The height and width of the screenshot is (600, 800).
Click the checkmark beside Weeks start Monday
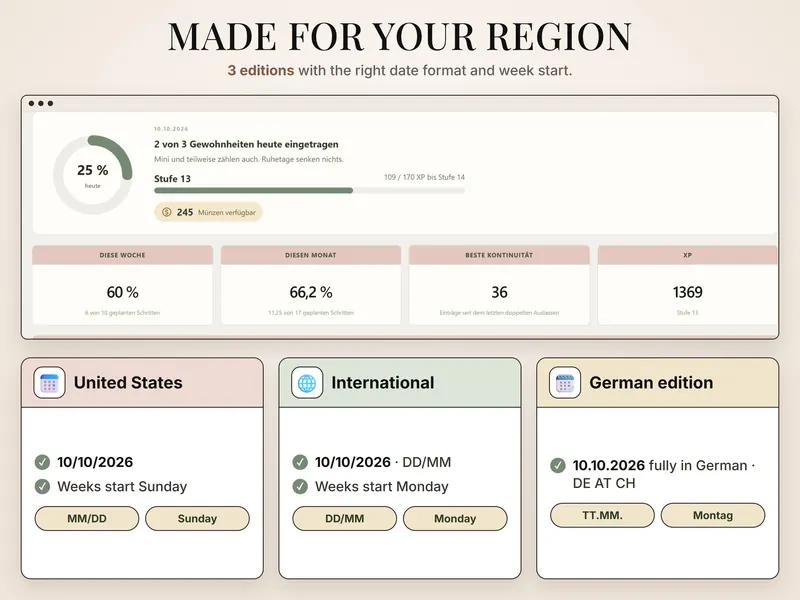(300, 487)
